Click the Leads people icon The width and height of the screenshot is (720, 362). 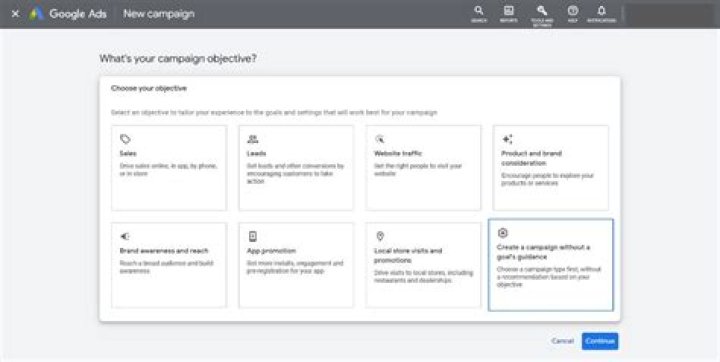(x=253, y=139)
